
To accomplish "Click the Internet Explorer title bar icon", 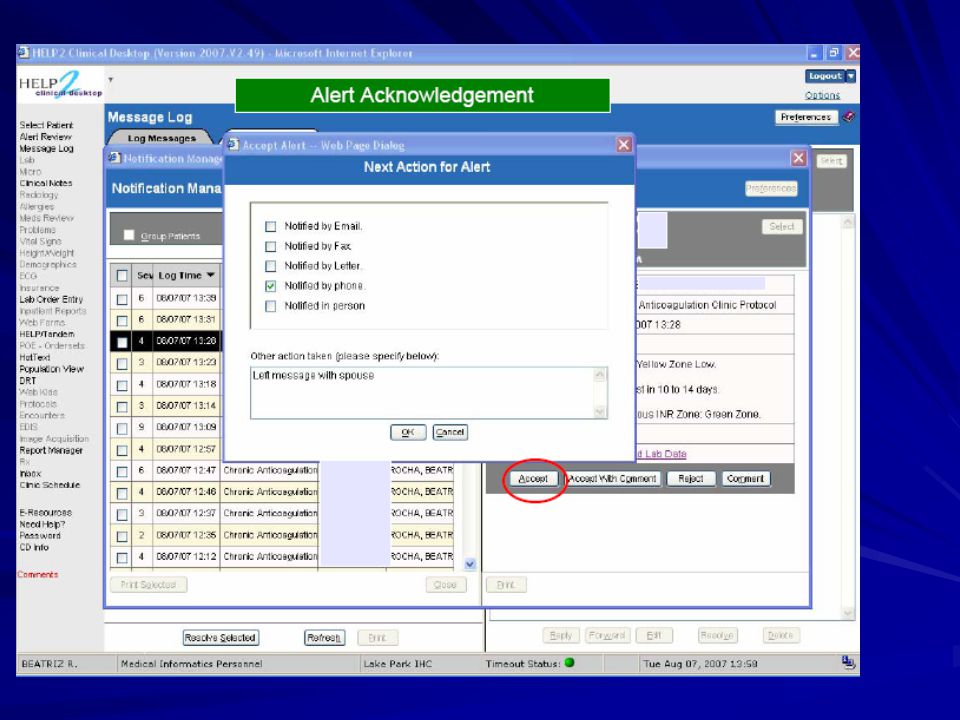I will click(24, 53).
